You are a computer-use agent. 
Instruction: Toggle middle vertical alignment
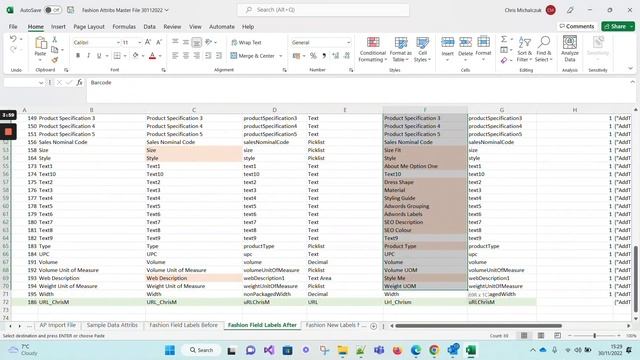coord(186,42)
